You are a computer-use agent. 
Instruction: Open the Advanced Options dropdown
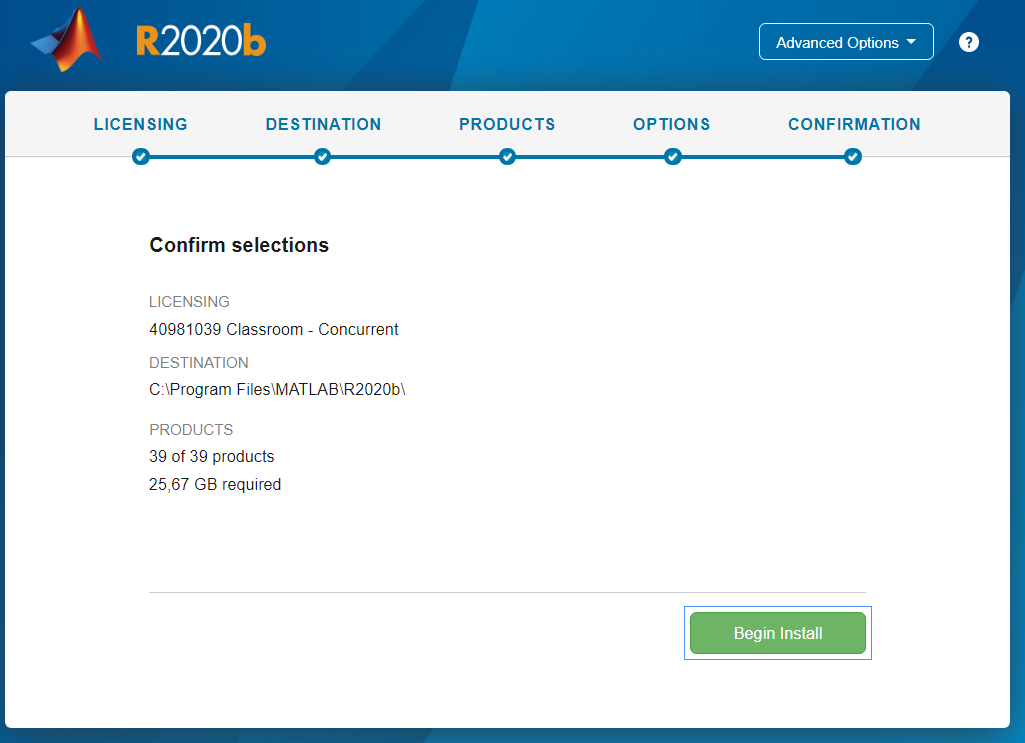point(846,42)
